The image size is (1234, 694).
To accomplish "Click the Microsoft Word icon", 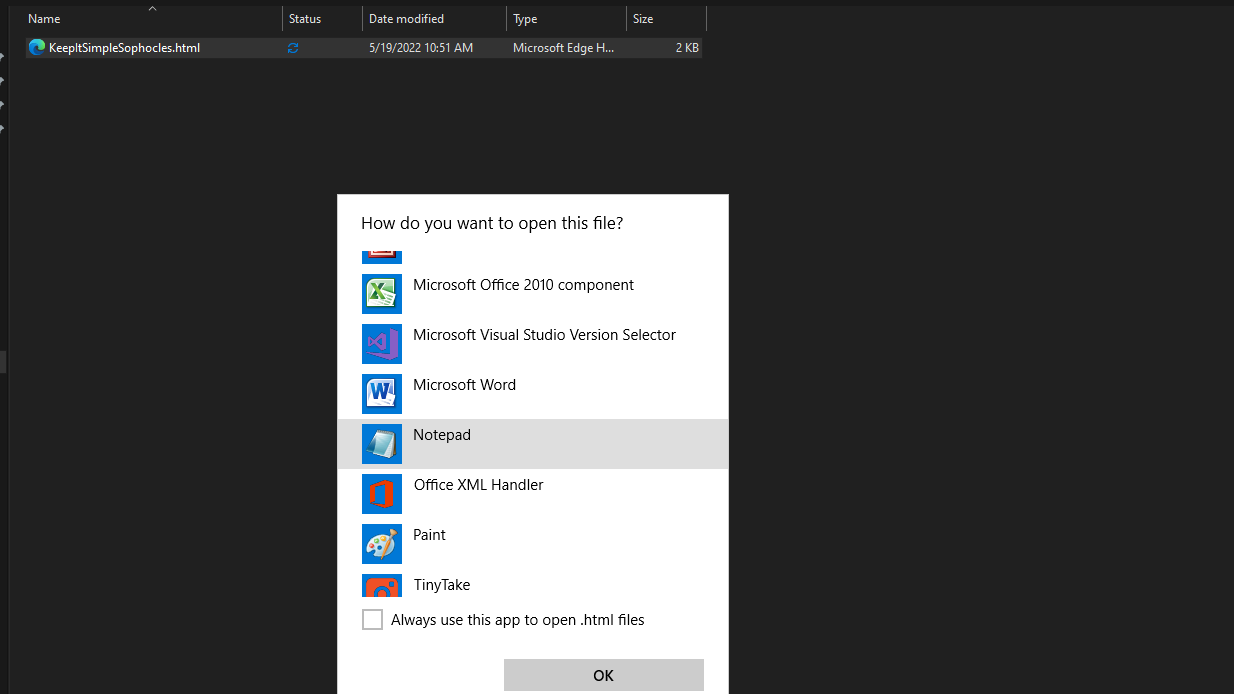I will tap(382, 394).
